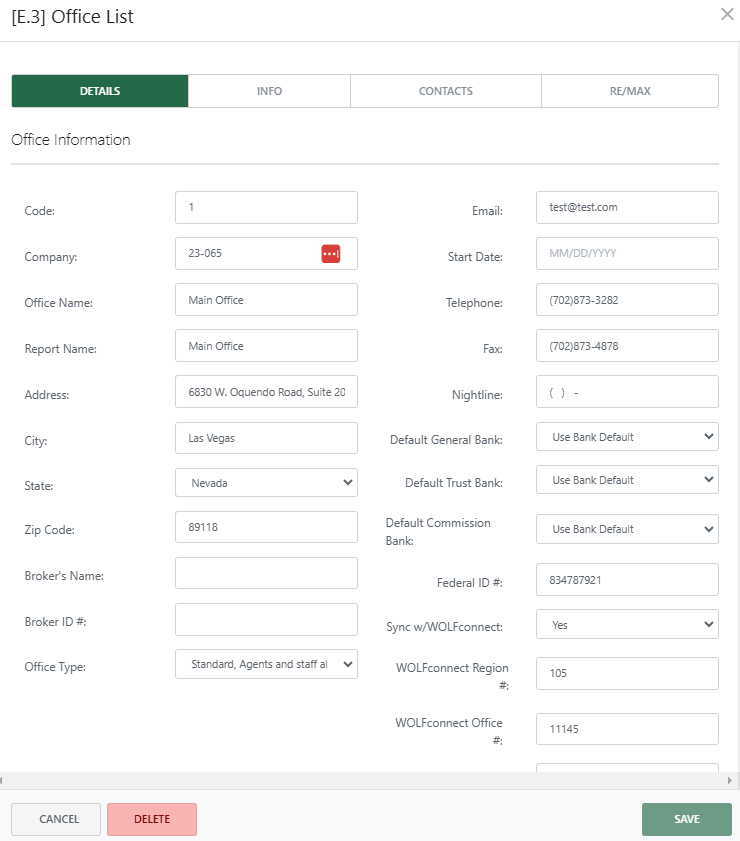This screenshot has height=841, width=740.
Task: Click the Nightline phone field
Action: pyautogui.click(x=627, y=391)
